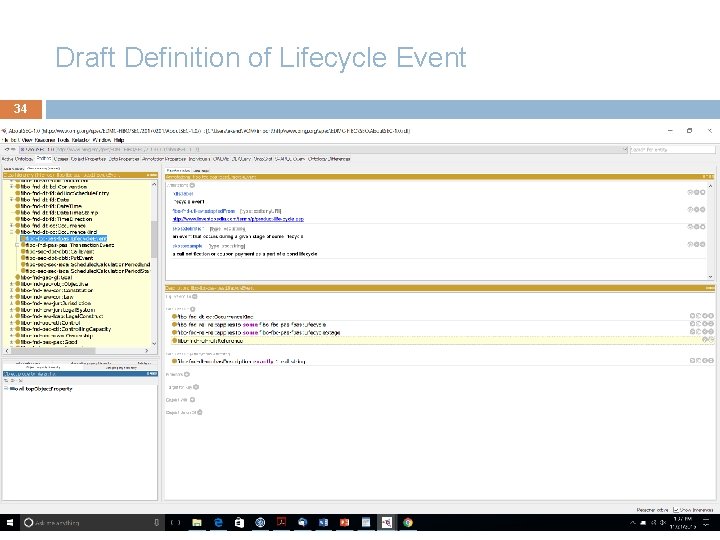Image resolution: width=720 pixels, height=540 pixels.
Task: Click the back navigation arrow in toolbar
Action: click(7, 149)
